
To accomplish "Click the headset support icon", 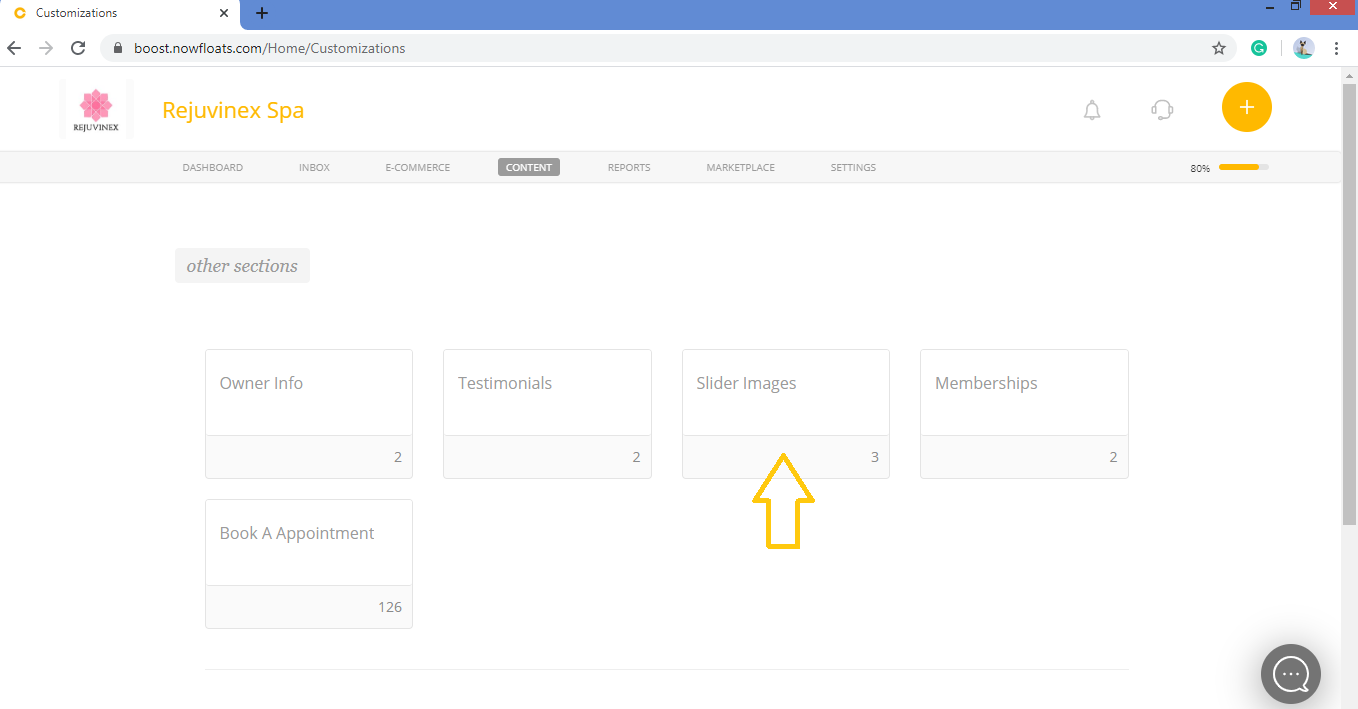I will click(x=1161, y=110).
